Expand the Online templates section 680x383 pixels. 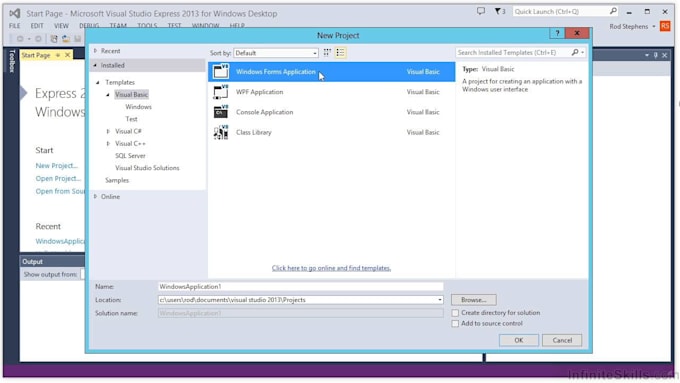95,196
